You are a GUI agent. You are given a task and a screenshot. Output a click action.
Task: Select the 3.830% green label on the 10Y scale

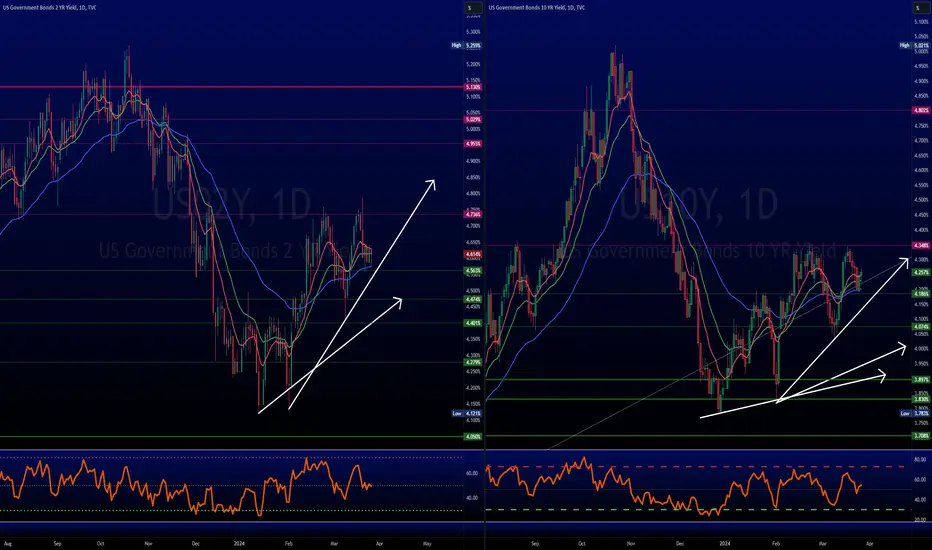pyautogui.click(x=921, y=400)
